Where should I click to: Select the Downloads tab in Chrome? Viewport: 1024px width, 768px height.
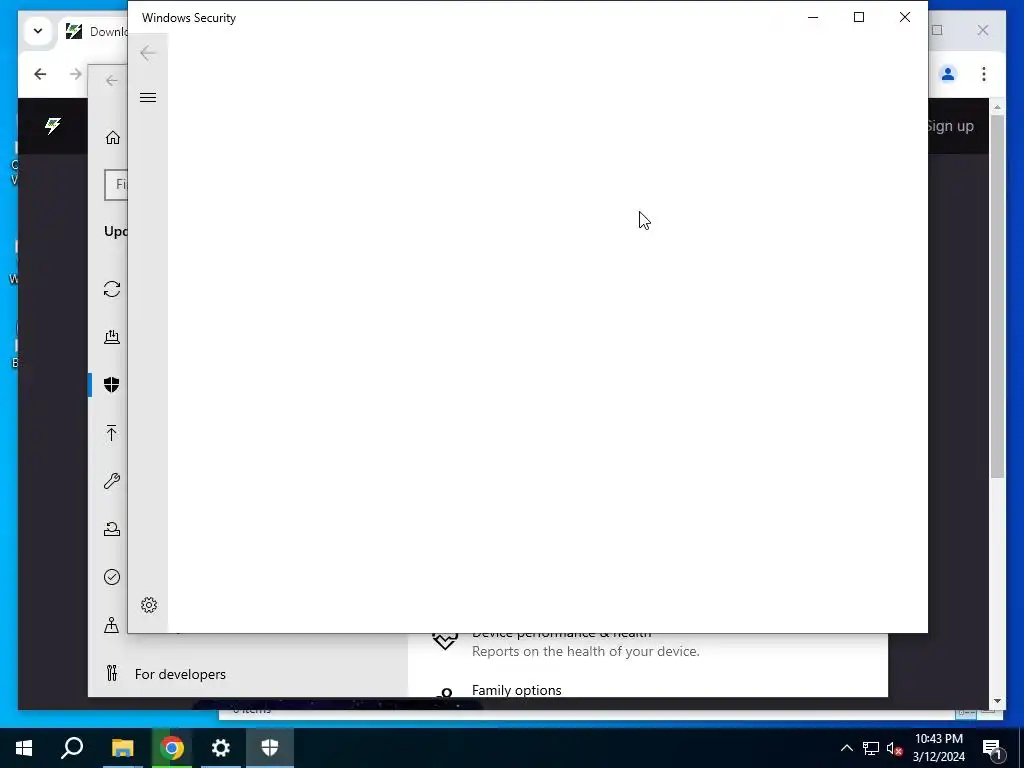(x=95, y=31)
